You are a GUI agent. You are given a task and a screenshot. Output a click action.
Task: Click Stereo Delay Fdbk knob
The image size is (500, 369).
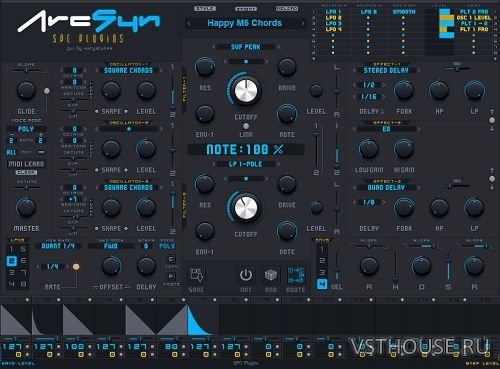click(404, 90)
